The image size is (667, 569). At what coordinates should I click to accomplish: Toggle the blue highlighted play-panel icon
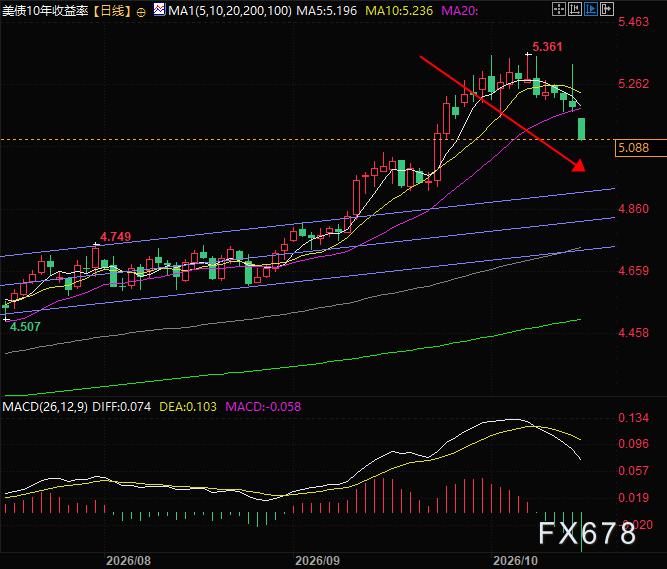click(x=591, y=9)
